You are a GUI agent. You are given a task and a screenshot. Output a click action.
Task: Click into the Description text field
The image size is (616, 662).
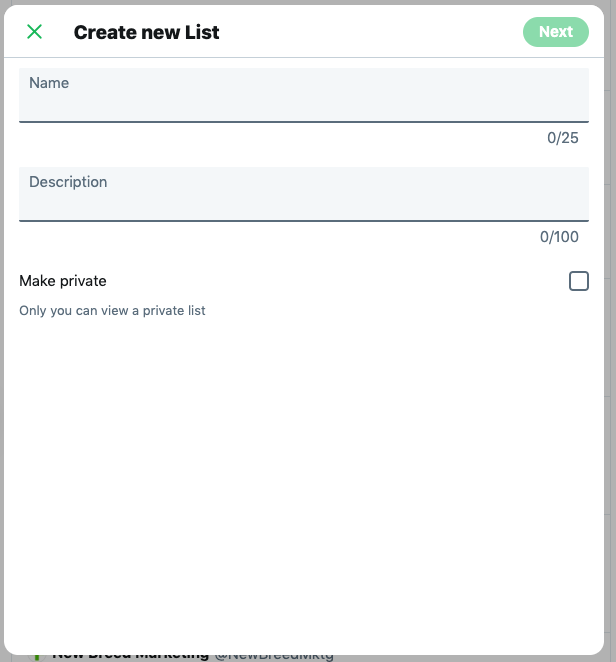coord(304,203)
